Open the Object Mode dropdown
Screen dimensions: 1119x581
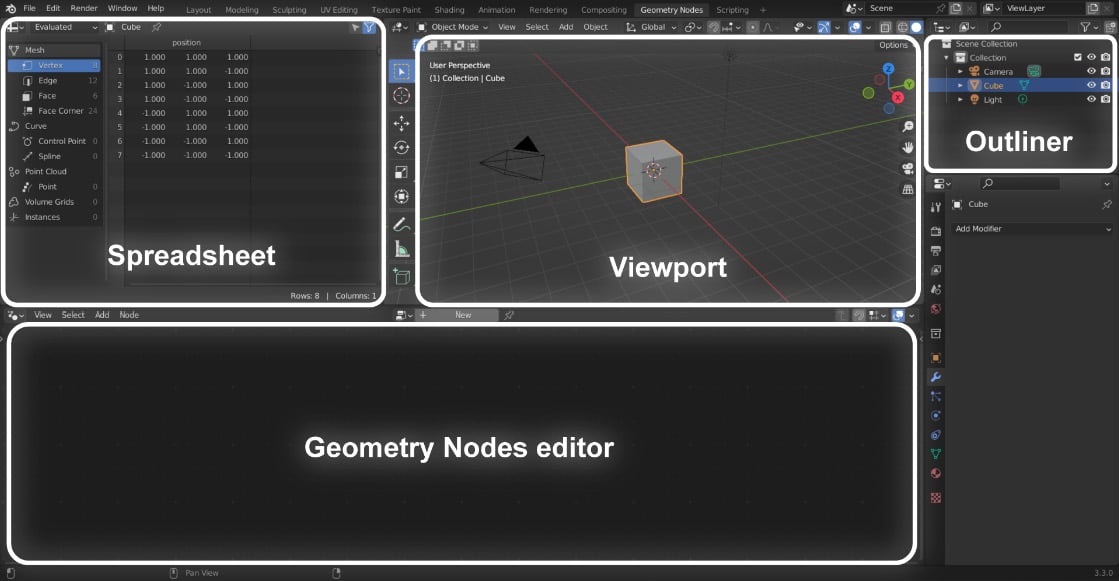pyautogui.click(x=452, y=27)
